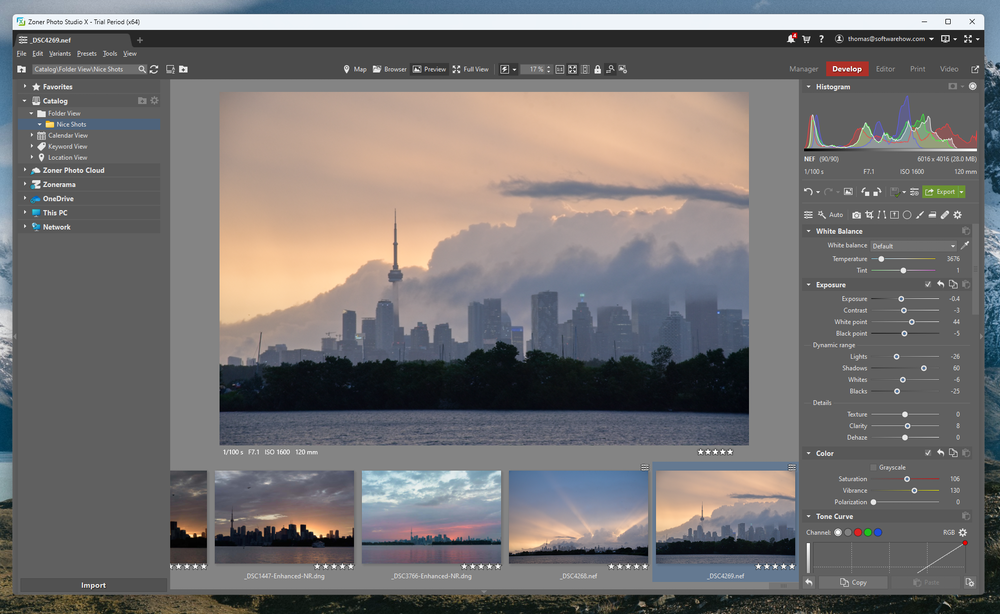
Task: Toggle histogram clipping indicator circle
Action: pyautogui.click(x=973, y=86)
